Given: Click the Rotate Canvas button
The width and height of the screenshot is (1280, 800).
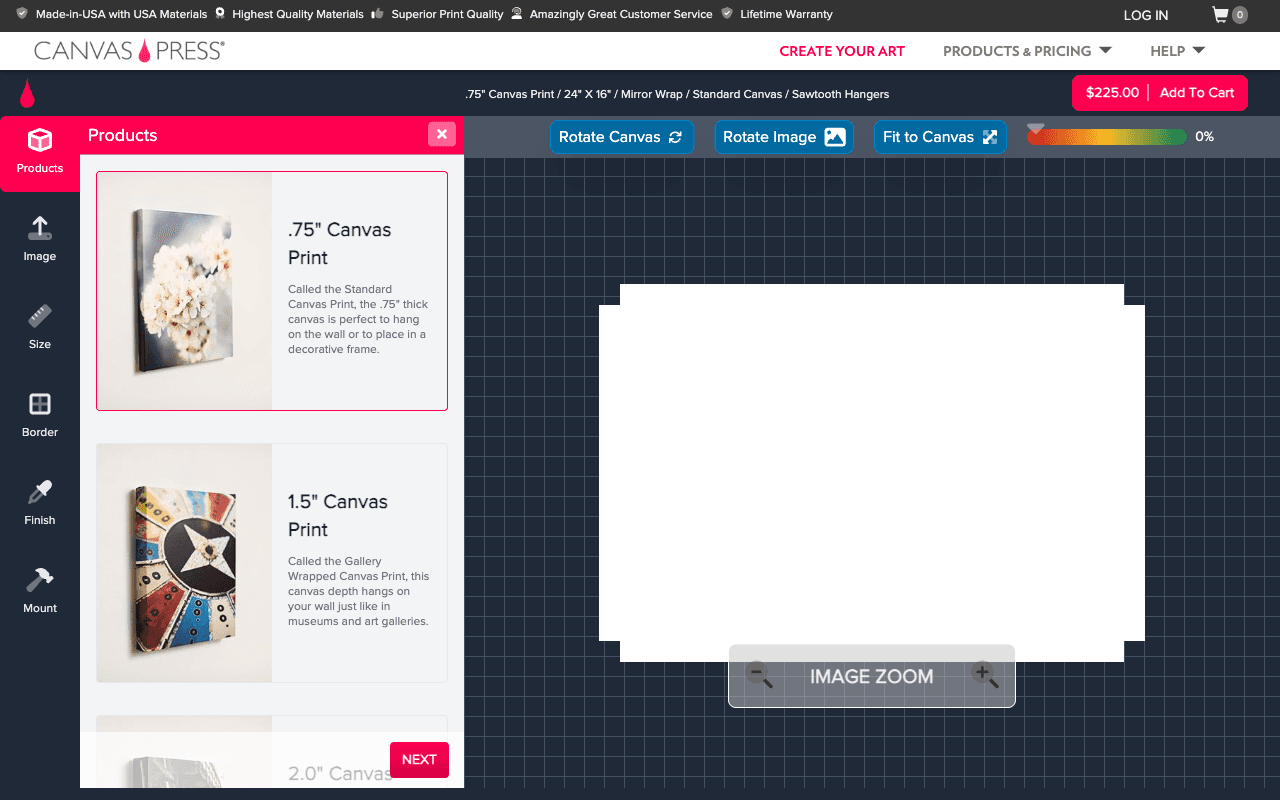Looking at the screenshot, I should click(x=620, y=137).
